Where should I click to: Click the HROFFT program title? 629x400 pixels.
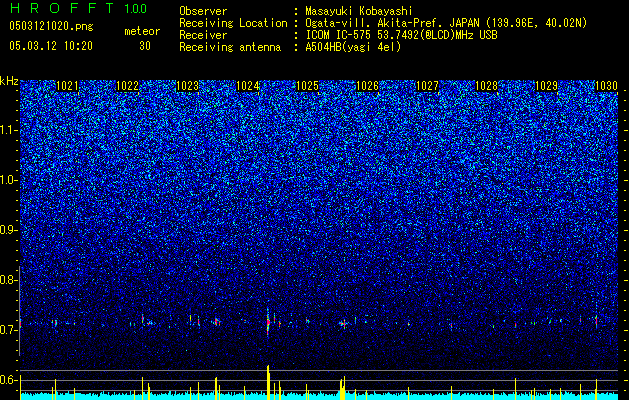(62, 8)
